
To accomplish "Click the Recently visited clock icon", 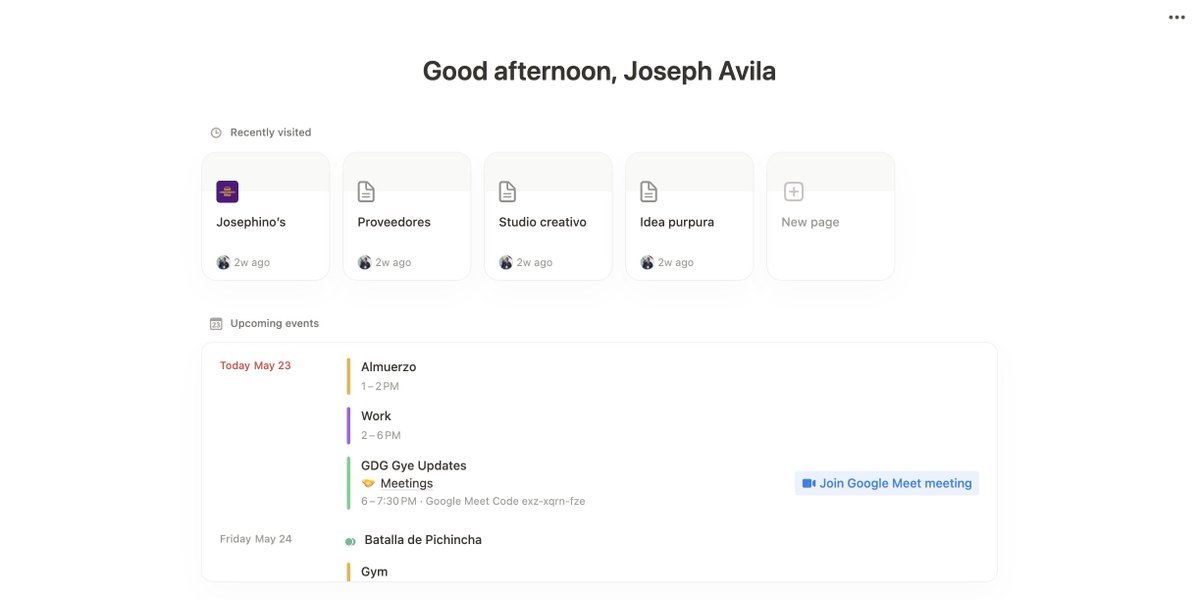I will pos(216,132).
